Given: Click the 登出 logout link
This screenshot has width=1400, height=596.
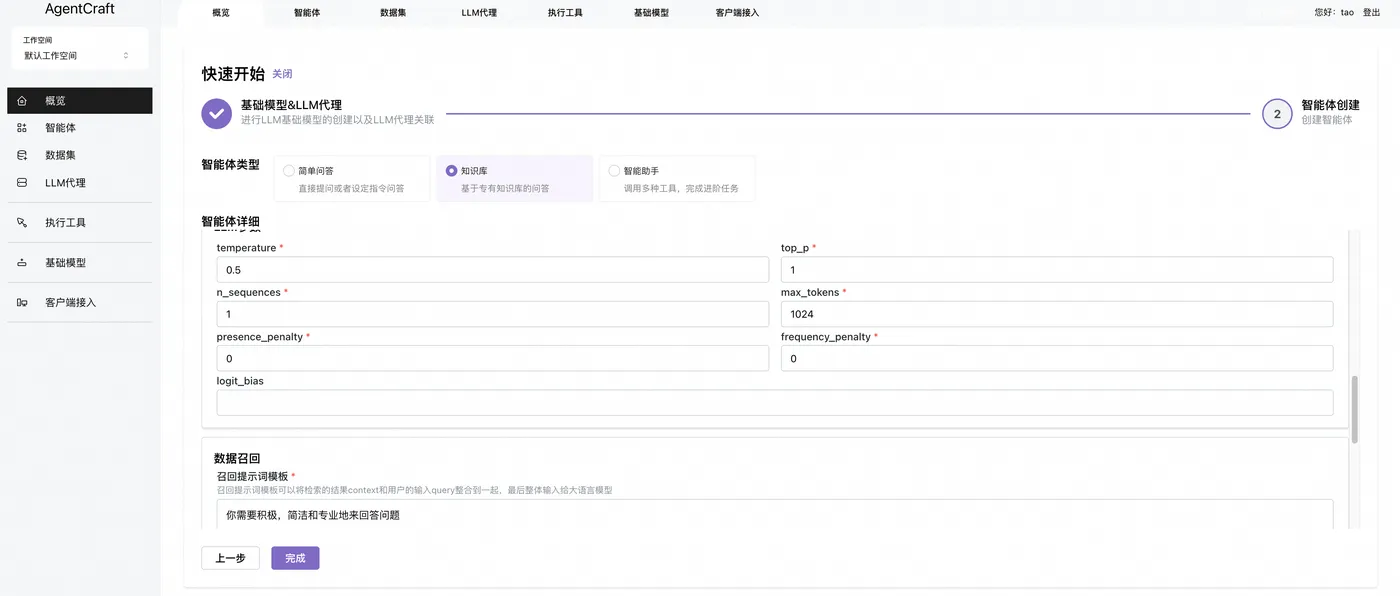Looking at the screenshot, I should click(1371, 13).
